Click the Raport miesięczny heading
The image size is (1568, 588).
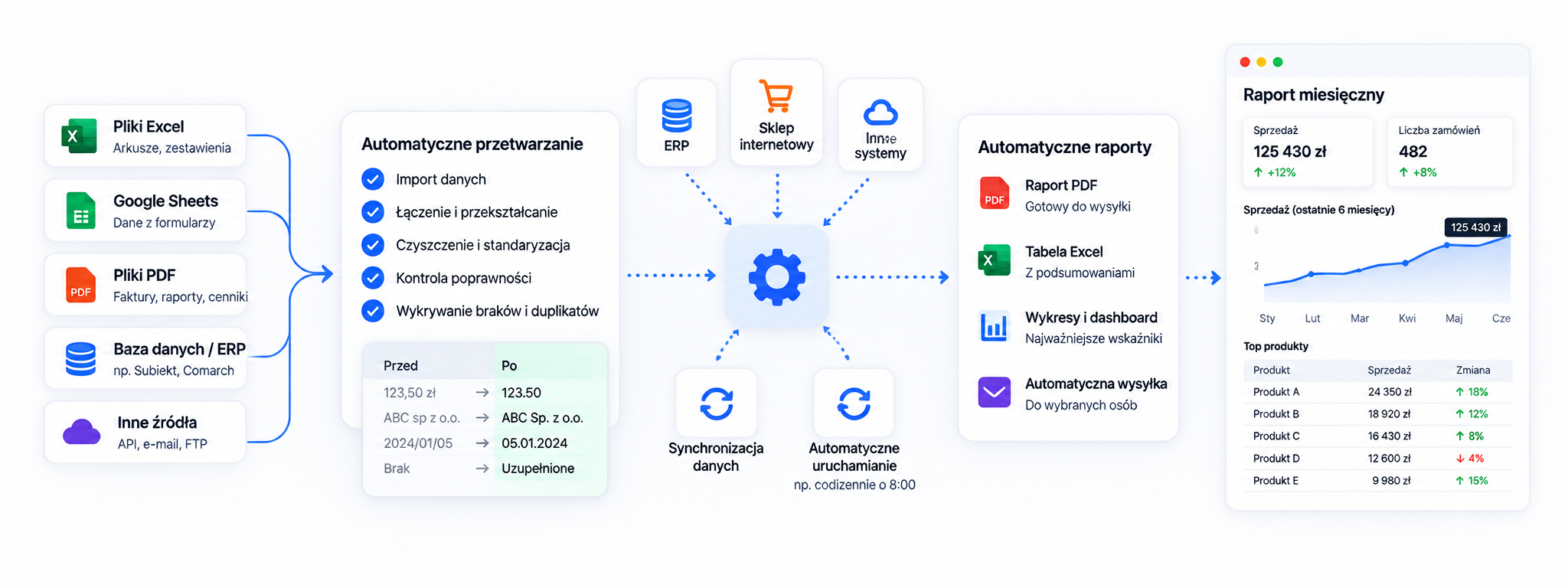coord(1314,95)
